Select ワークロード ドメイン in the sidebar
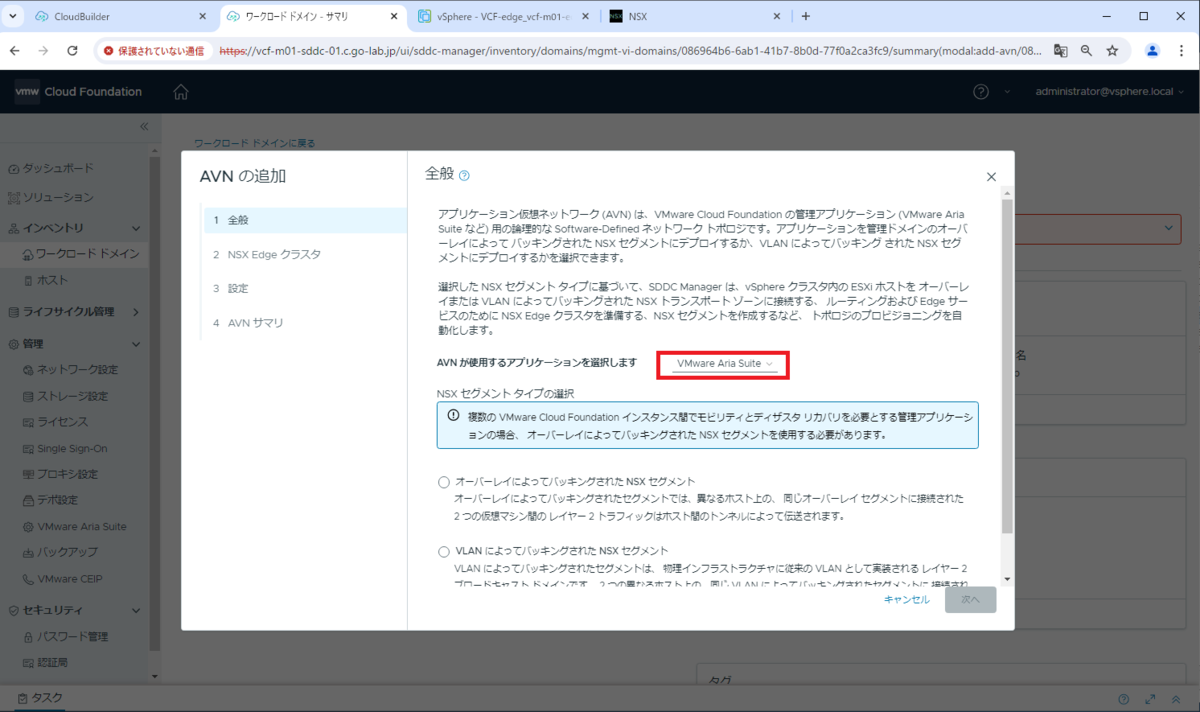 point(88,254)
